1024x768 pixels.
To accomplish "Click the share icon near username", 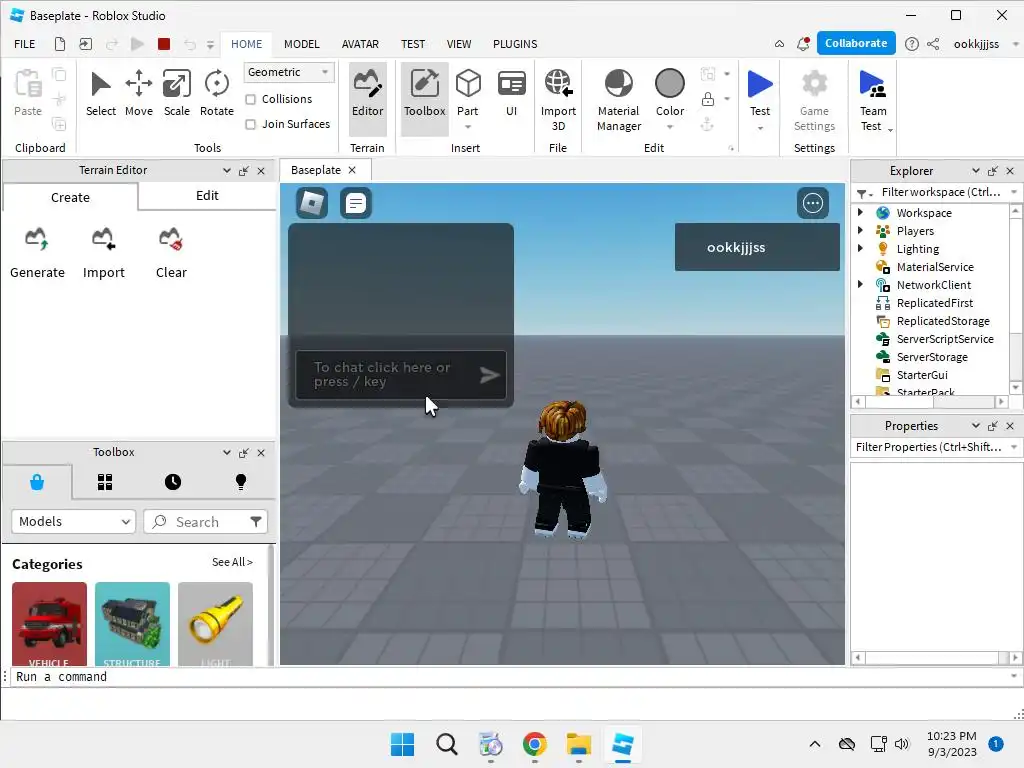I will pos(933,44).
